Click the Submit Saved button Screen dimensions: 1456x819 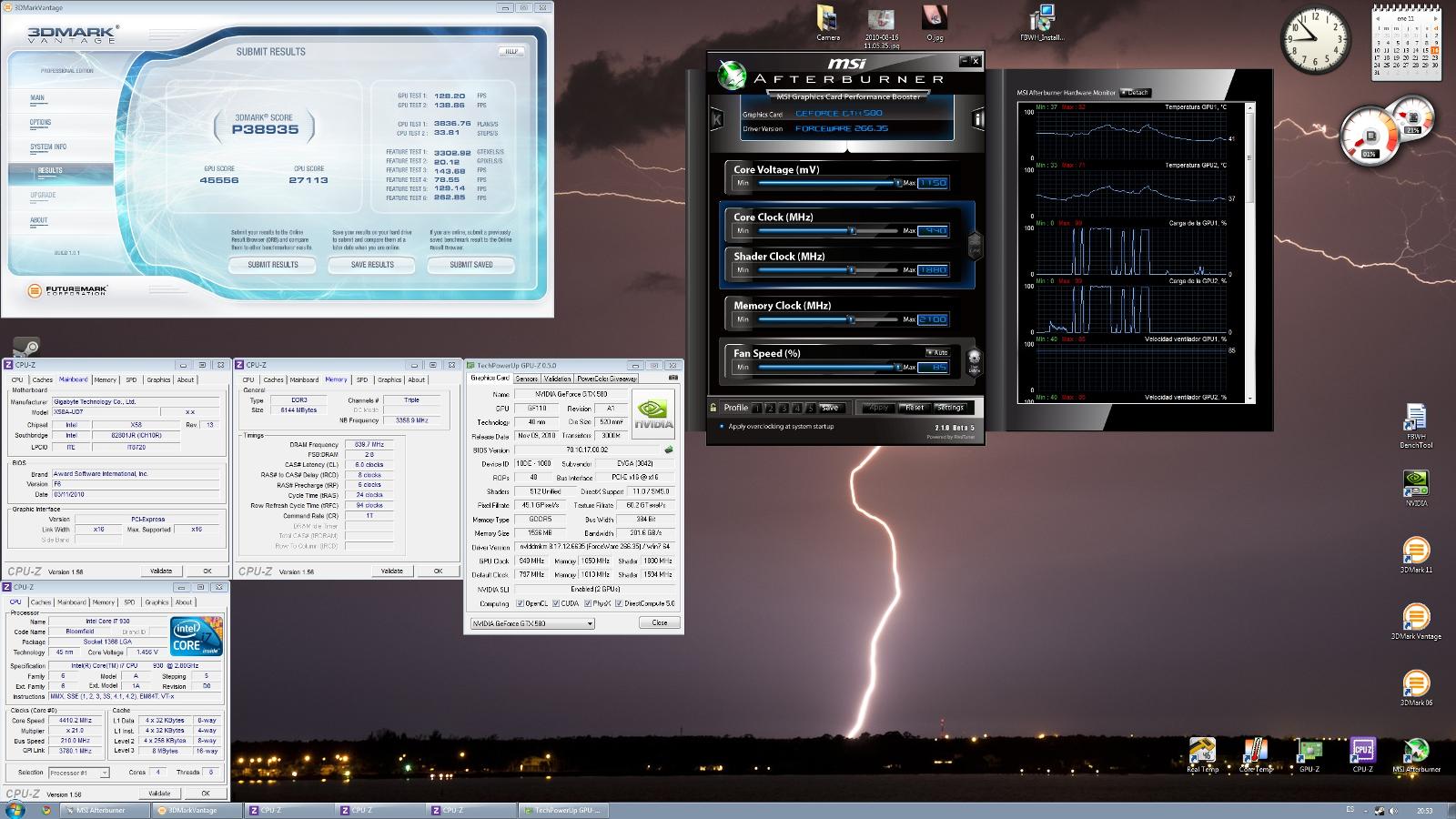pyautogui.click(x=471, y=265)
